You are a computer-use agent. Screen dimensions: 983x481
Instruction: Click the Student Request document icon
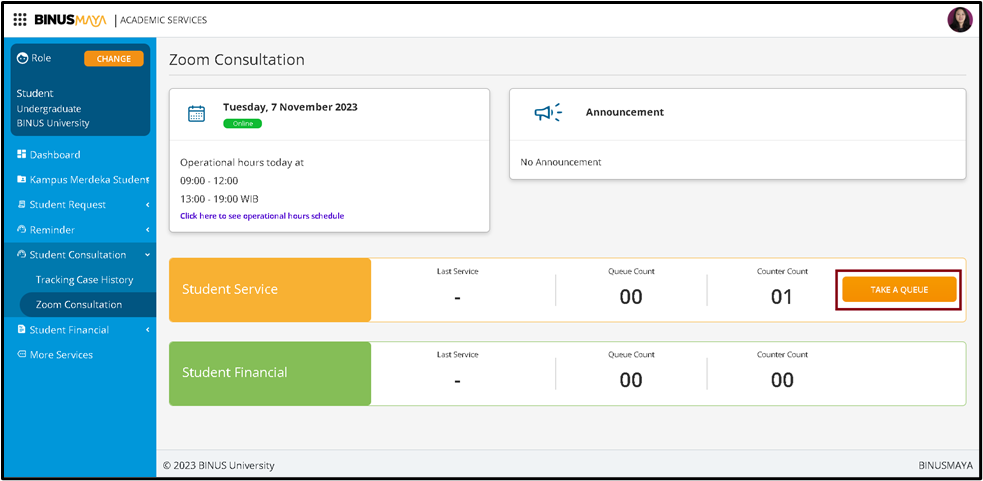[22, 204]
